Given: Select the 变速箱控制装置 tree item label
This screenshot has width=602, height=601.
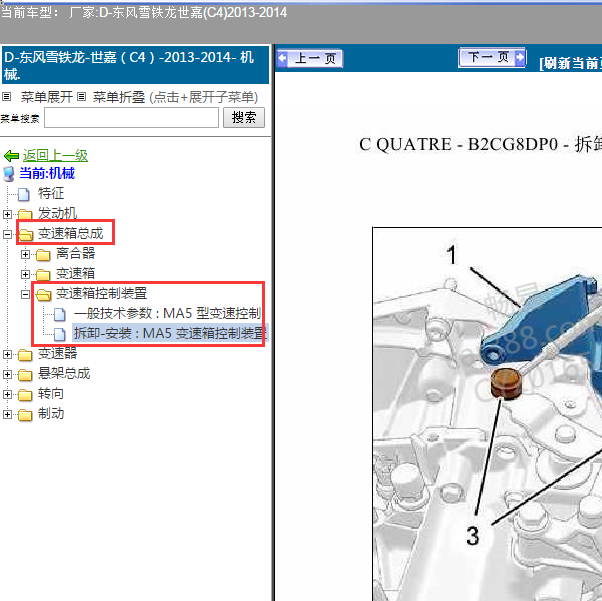Looking at the screenshot, I should (x=101, y=293).
